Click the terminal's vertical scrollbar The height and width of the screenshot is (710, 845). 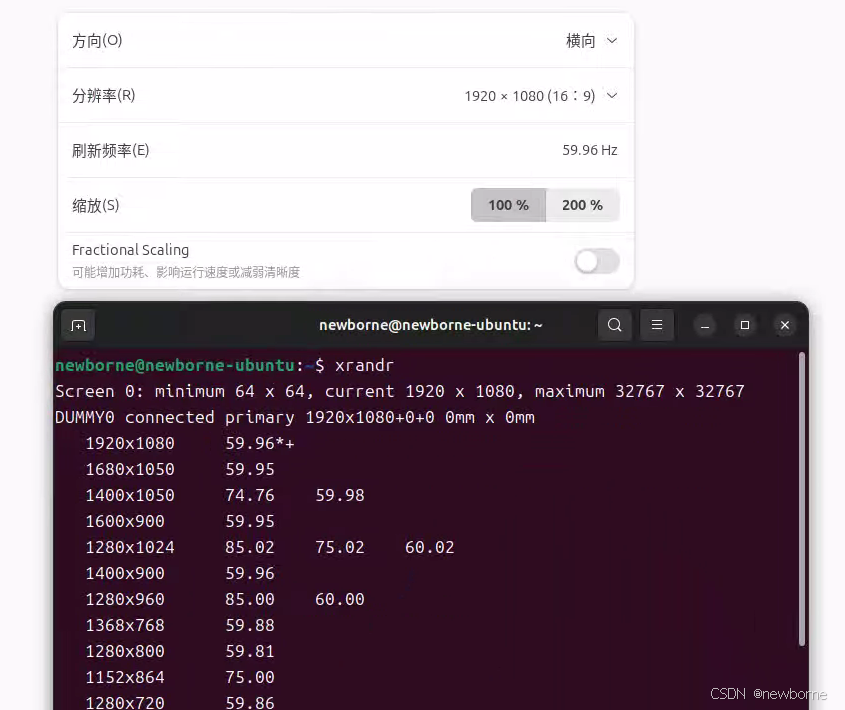(x=802, y=500)
